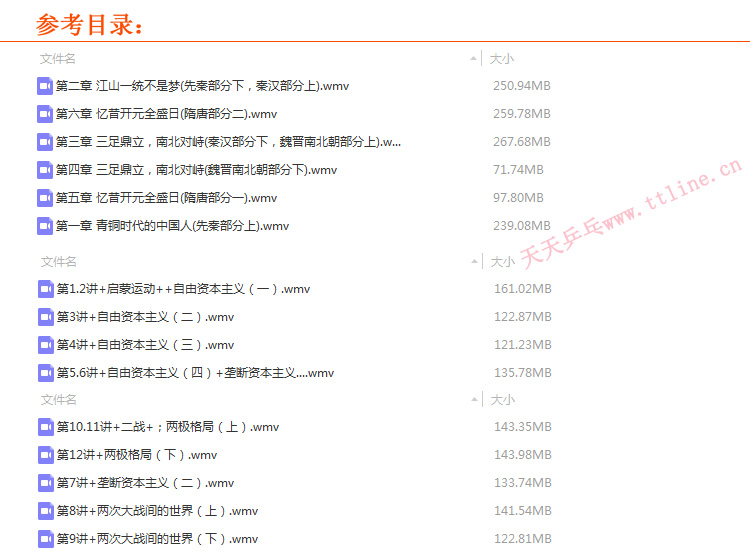Click video icon for 第一章 青铜时代的中国人 file
This screenshot has height=553, width=750.
(45, 226)
